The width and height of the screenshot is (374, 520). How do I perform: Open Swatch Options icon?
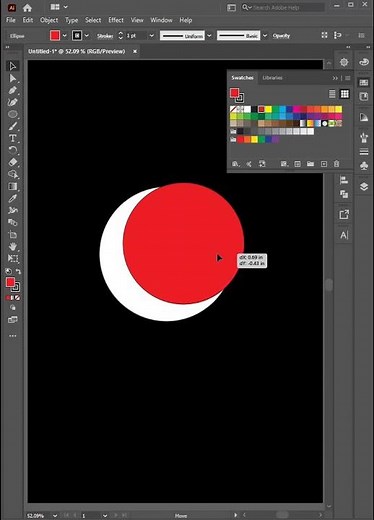point(297,164)
